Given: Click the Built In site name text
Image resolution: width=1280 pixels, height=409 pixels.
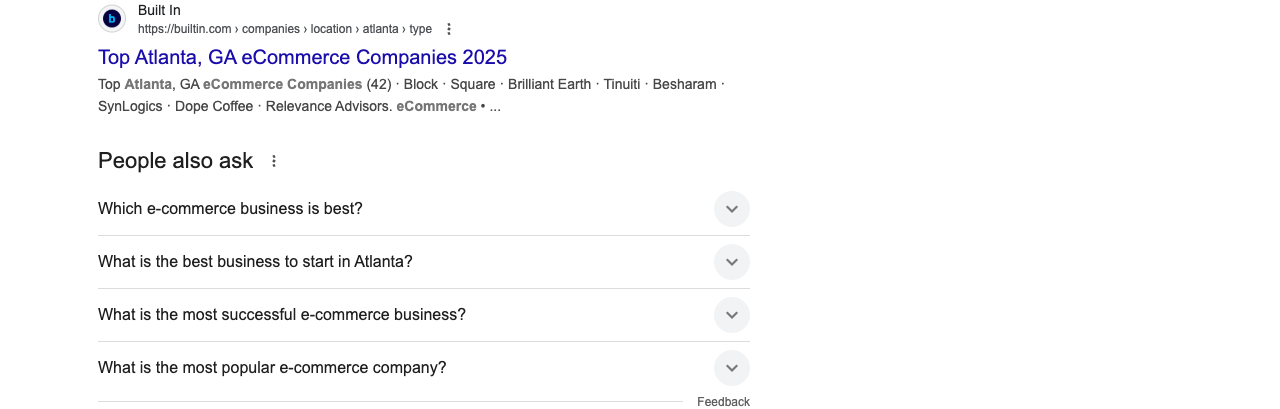Looking at the screenshot, I should (x=159, y=10).
